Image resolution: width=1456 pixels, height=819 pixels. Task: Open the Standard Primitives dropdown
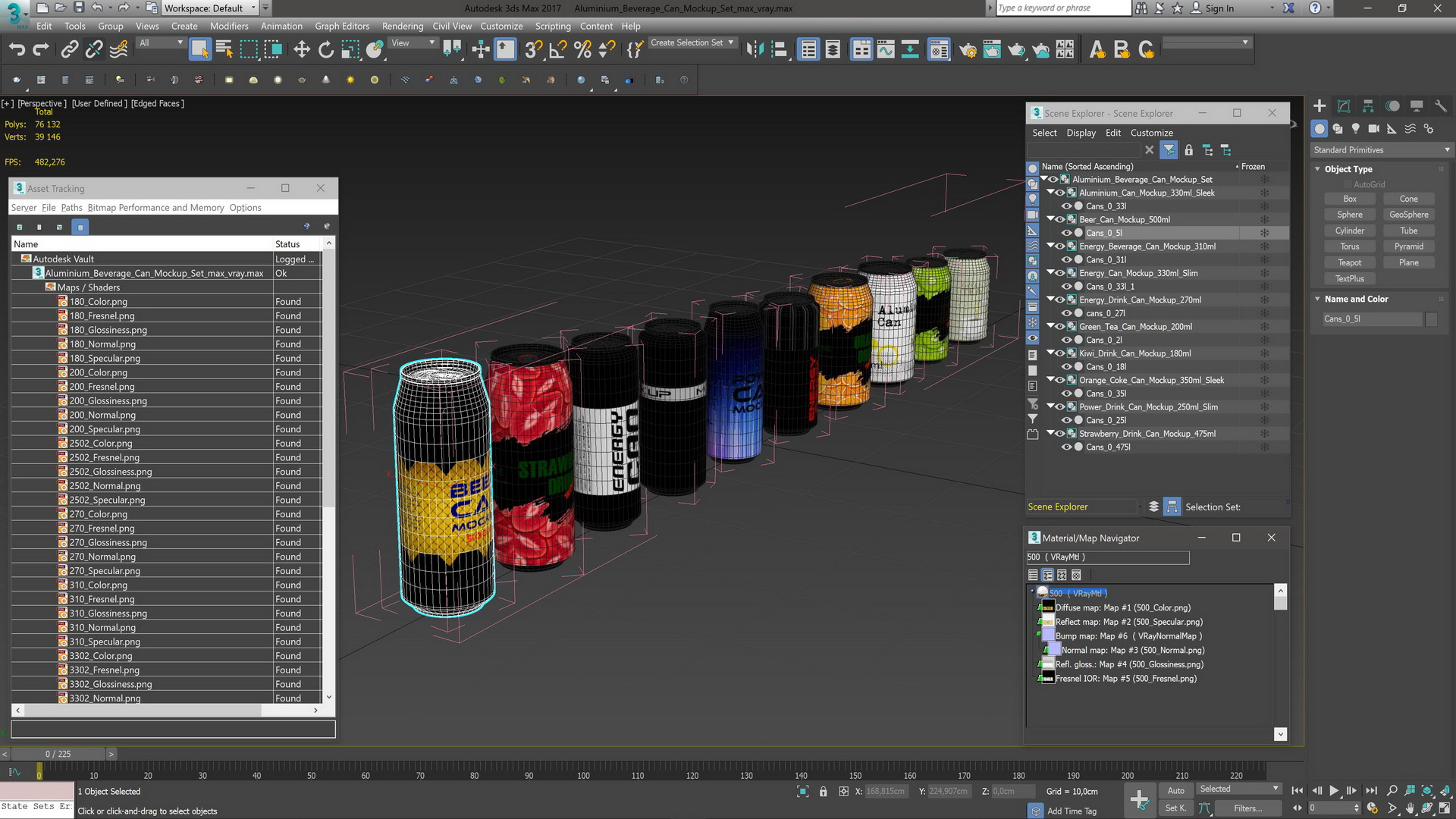click(x=1381, y=150)
